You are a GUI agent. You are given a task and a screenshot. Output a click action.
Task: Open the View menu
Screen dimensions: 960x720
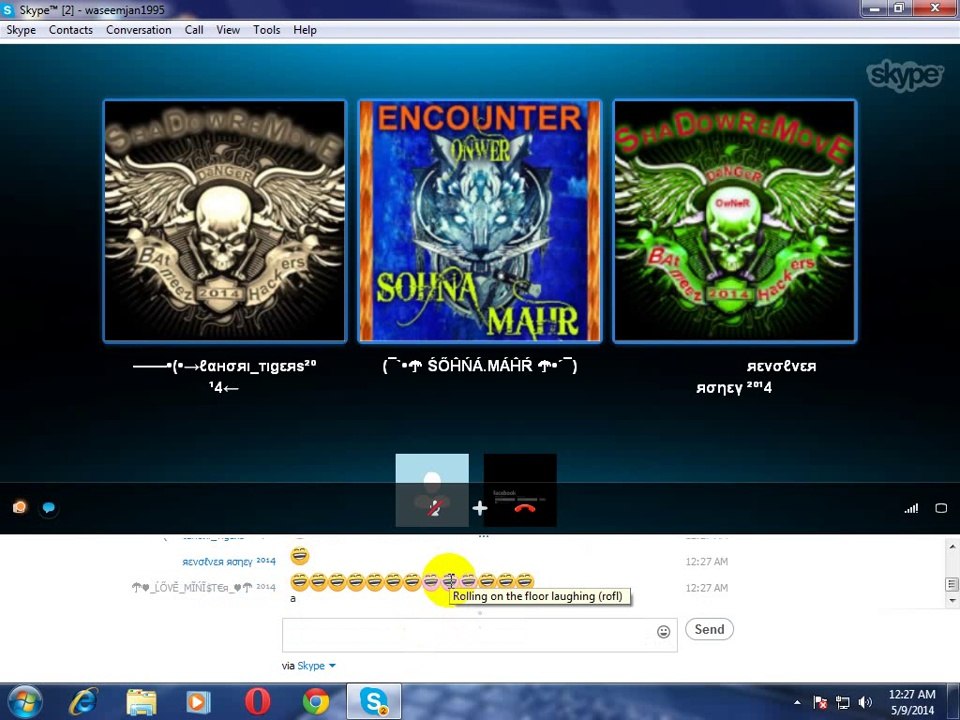coord(228,29)
